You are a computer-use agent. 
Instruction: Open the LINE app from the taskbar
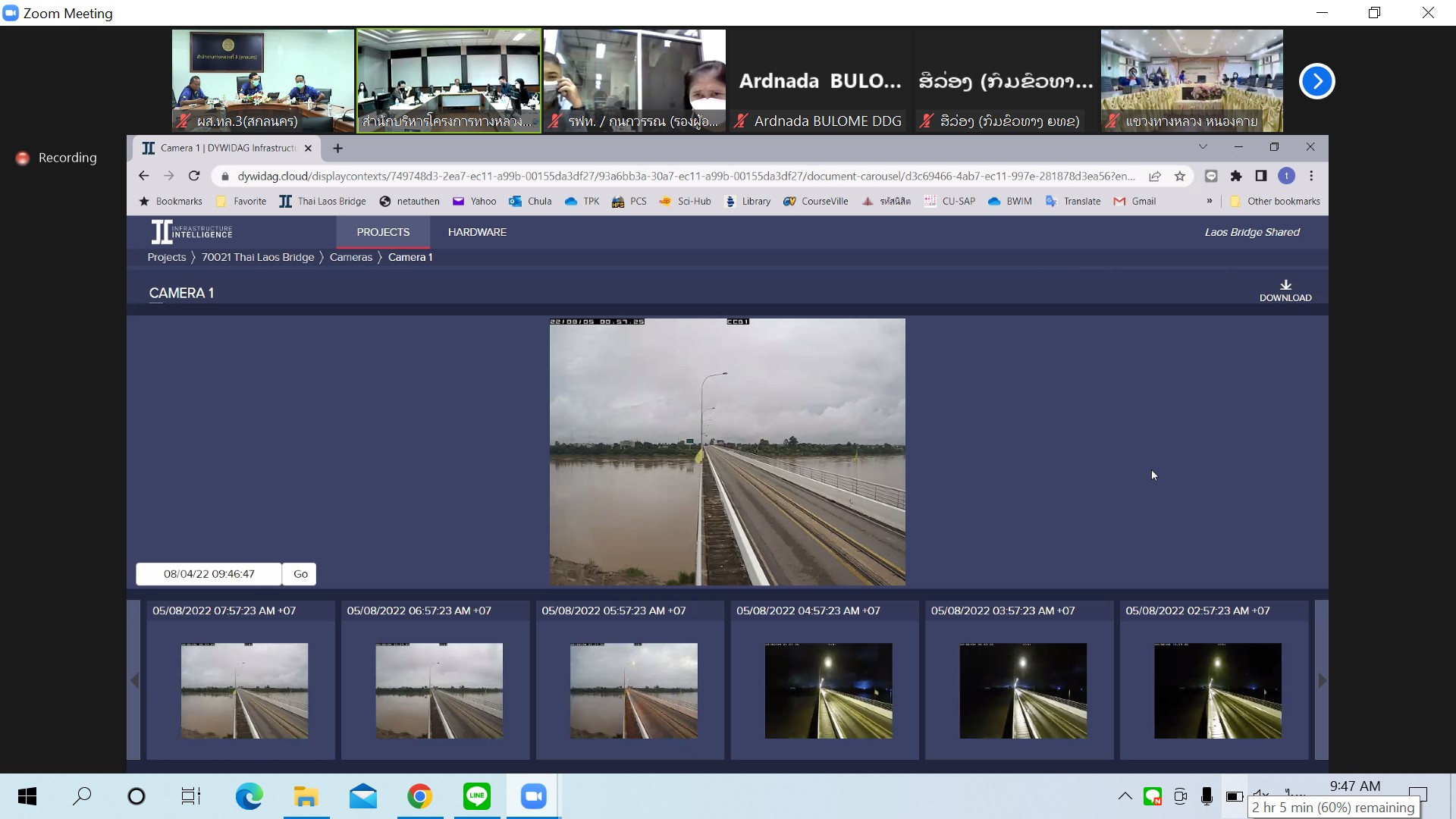tap(476, 796)
